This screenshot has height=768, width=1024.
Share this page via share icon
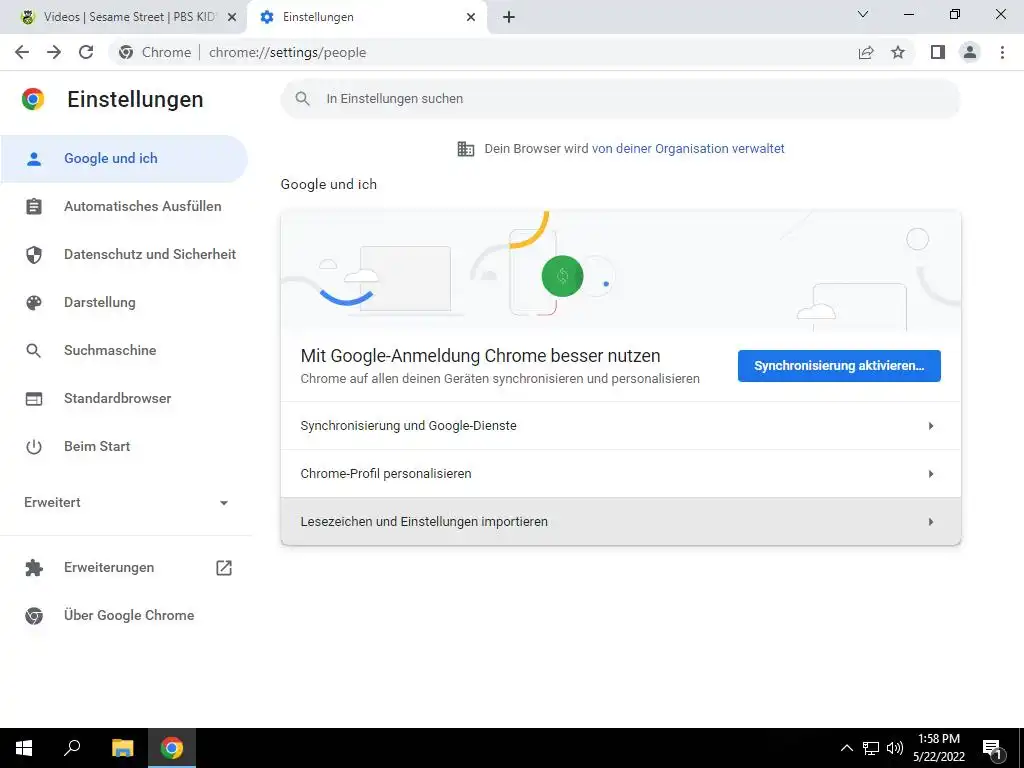866,52
